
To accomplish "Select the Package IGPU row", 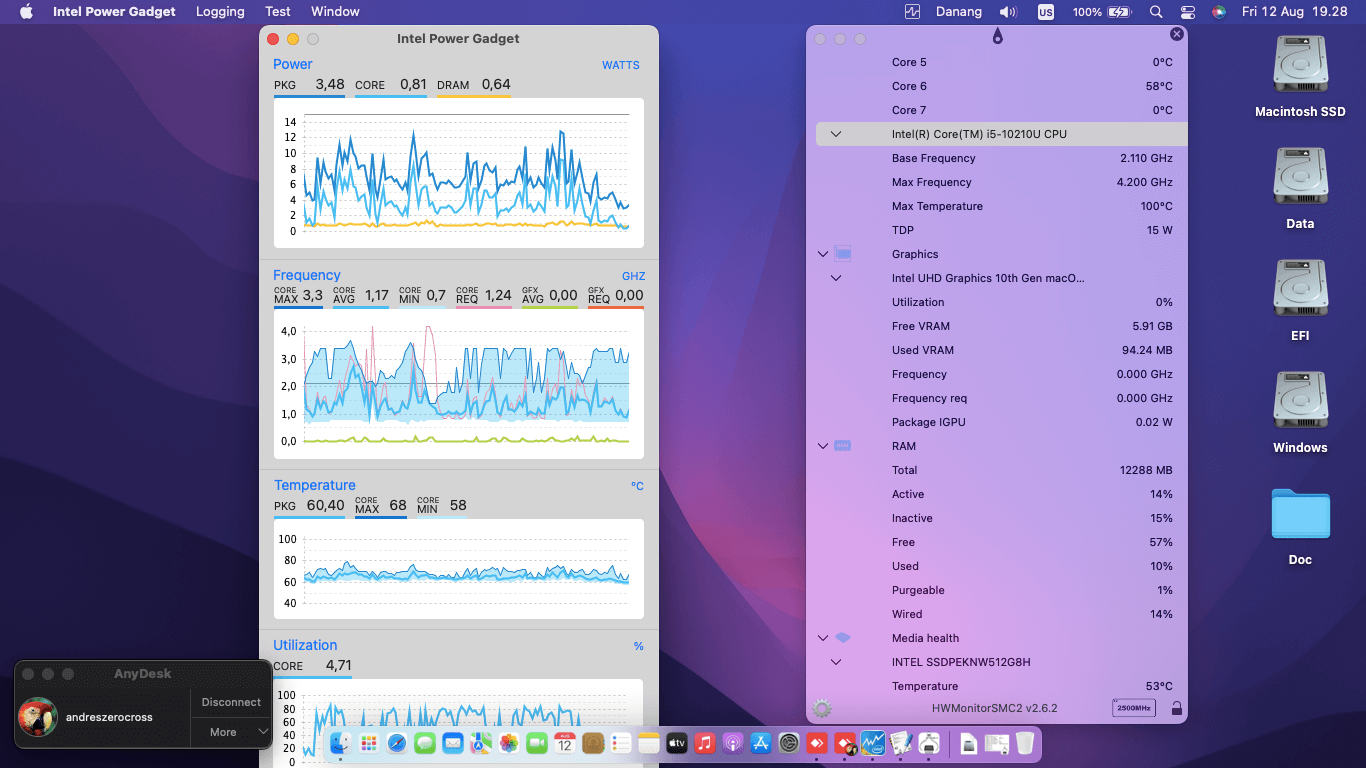I will (x=1001, y=422).
